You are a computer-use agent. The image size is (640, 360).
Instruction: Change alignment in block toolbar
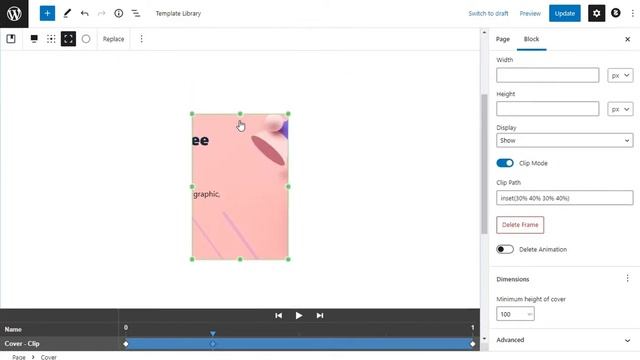click(34, 39)
